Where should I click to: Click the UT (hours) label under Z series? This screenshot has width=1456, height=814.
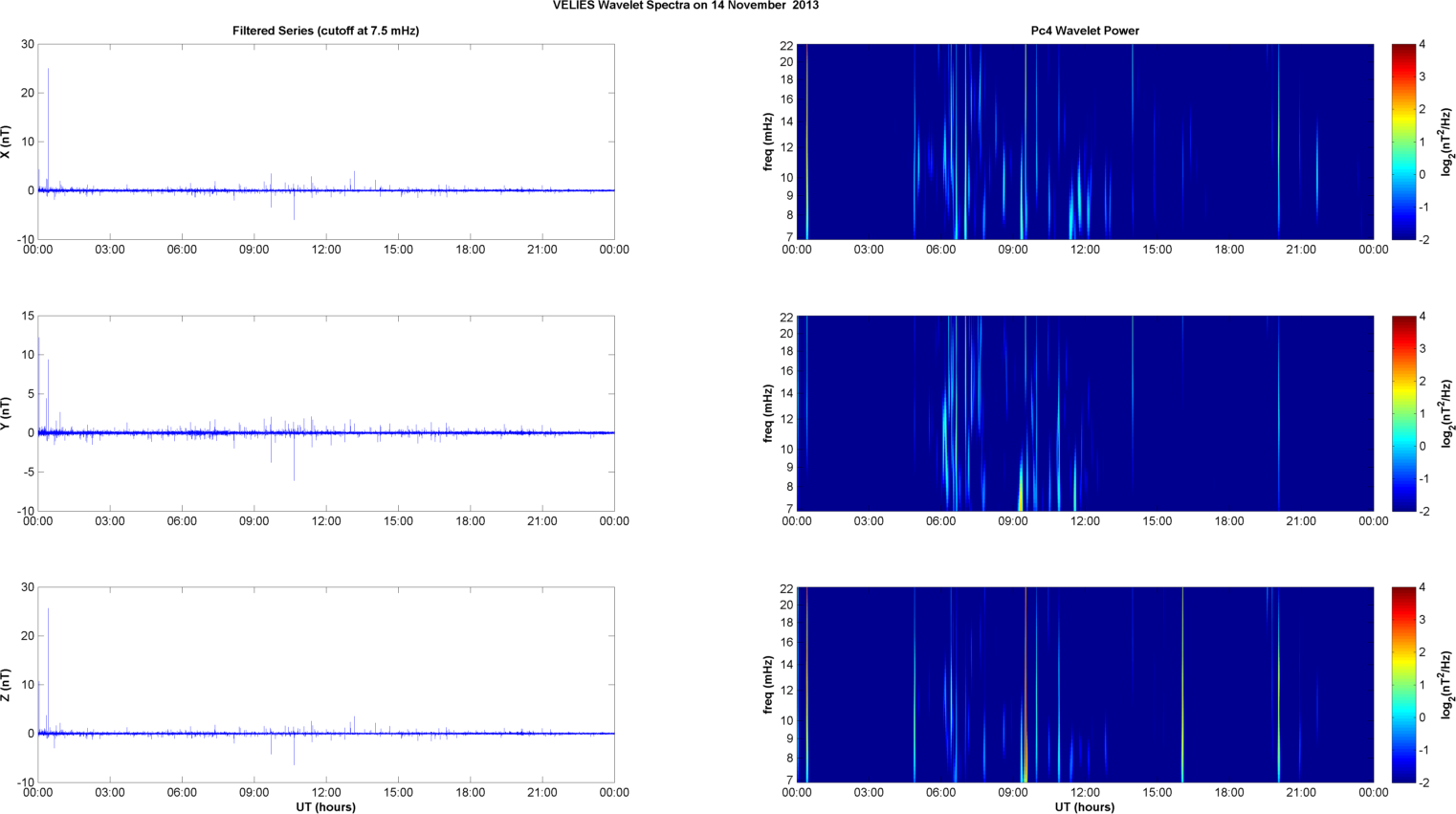325,807
